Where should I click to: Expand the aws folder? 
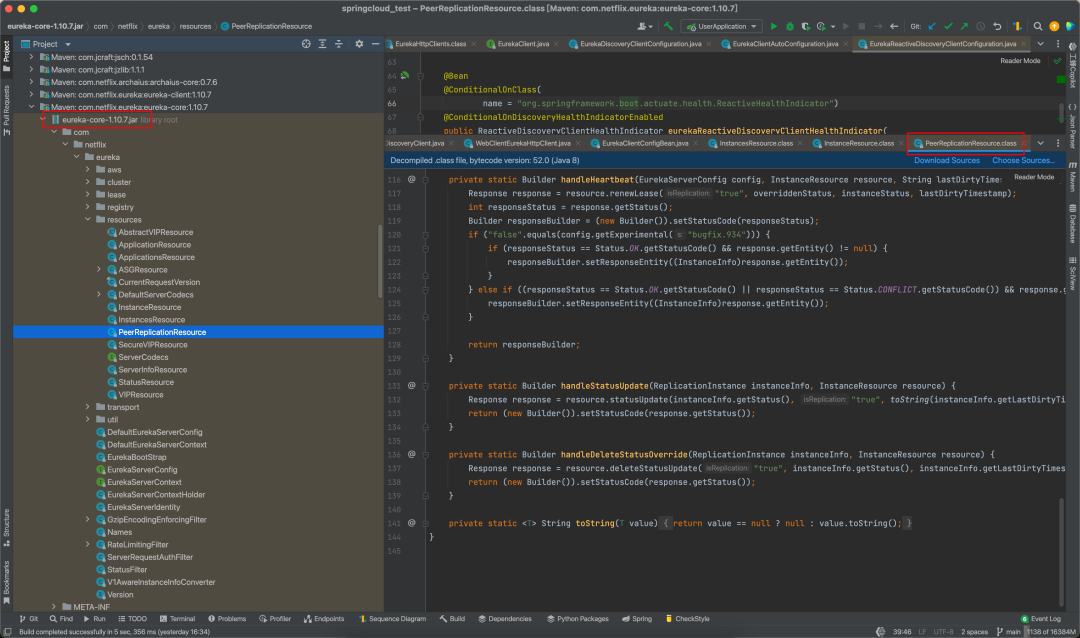tap(88, 169)
